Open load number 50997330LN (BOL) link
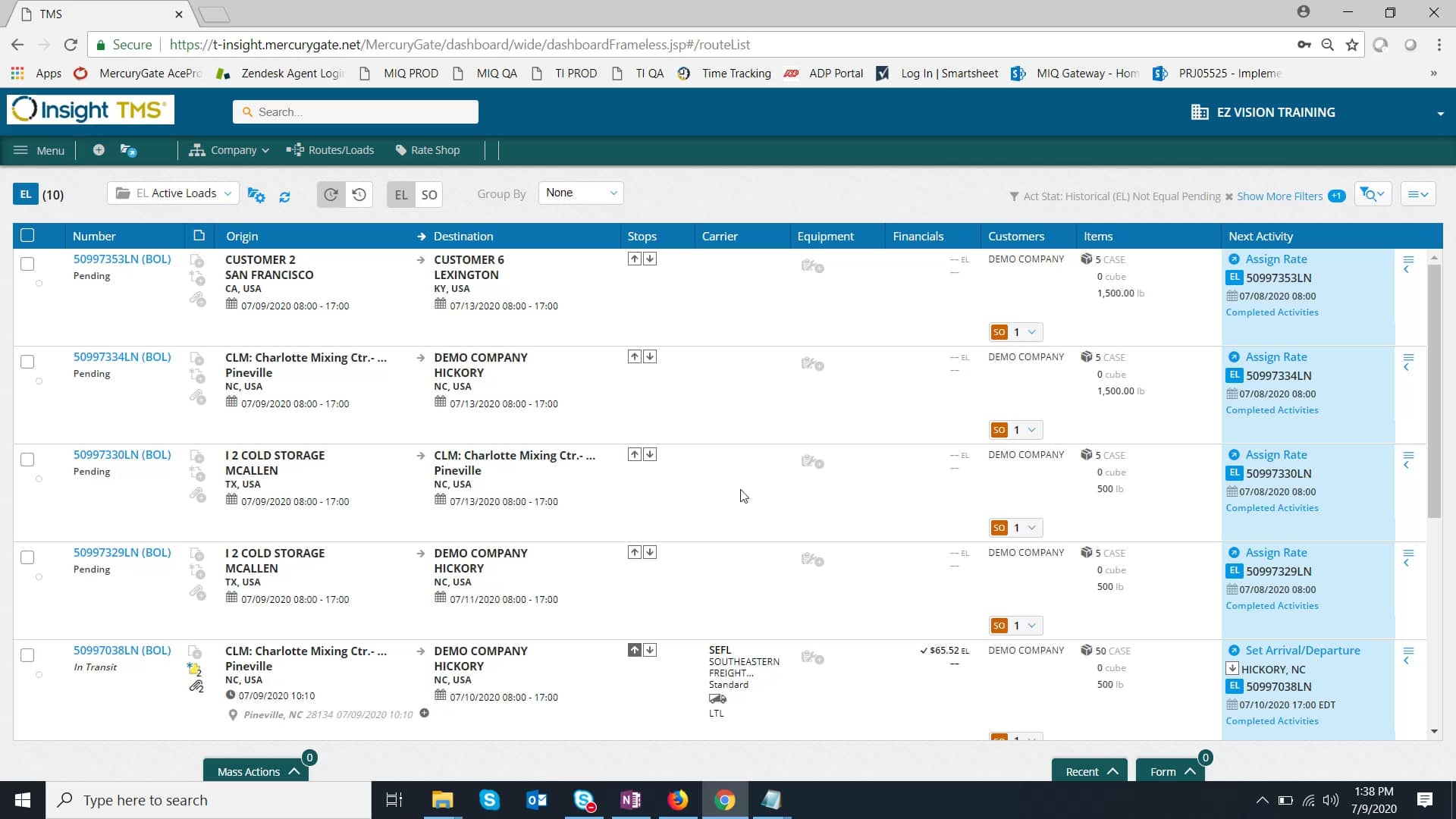 (x=121, y=454)
